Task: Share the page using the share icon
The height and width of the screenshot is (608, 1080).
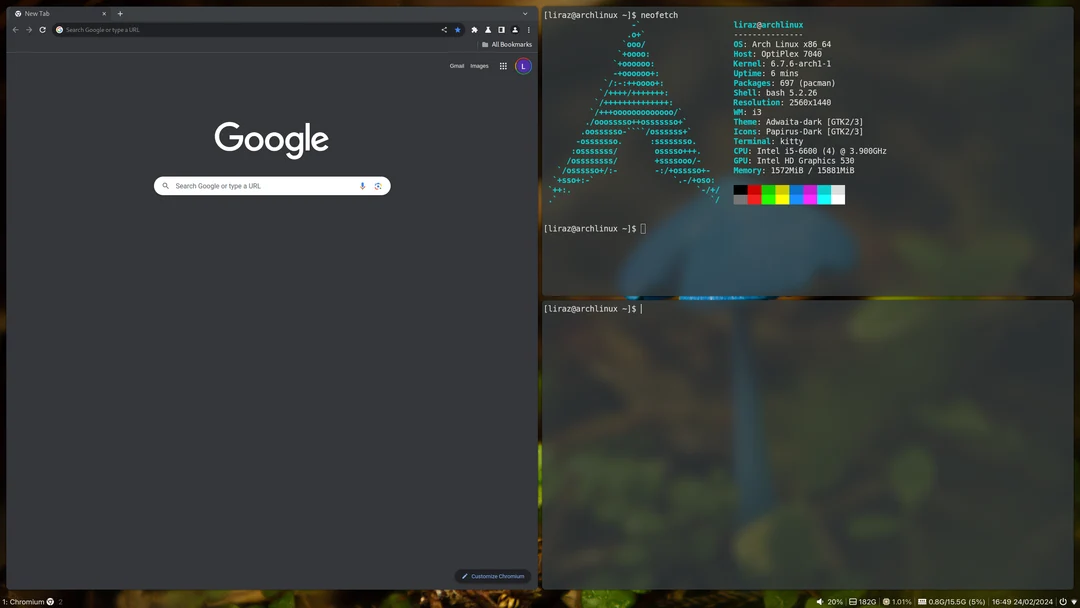Action: [444, 29]
